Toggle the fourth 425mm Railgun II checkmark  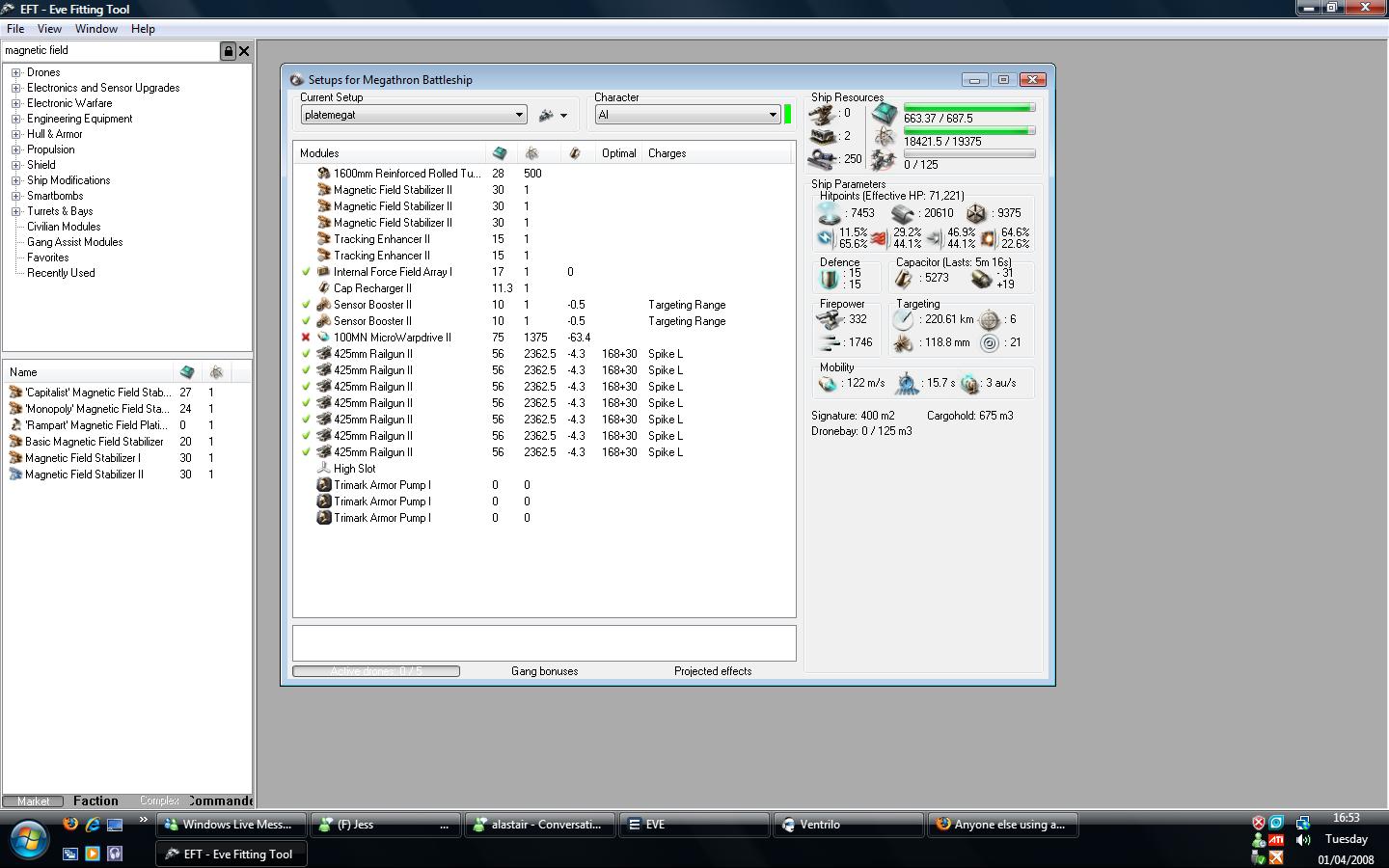306,403
